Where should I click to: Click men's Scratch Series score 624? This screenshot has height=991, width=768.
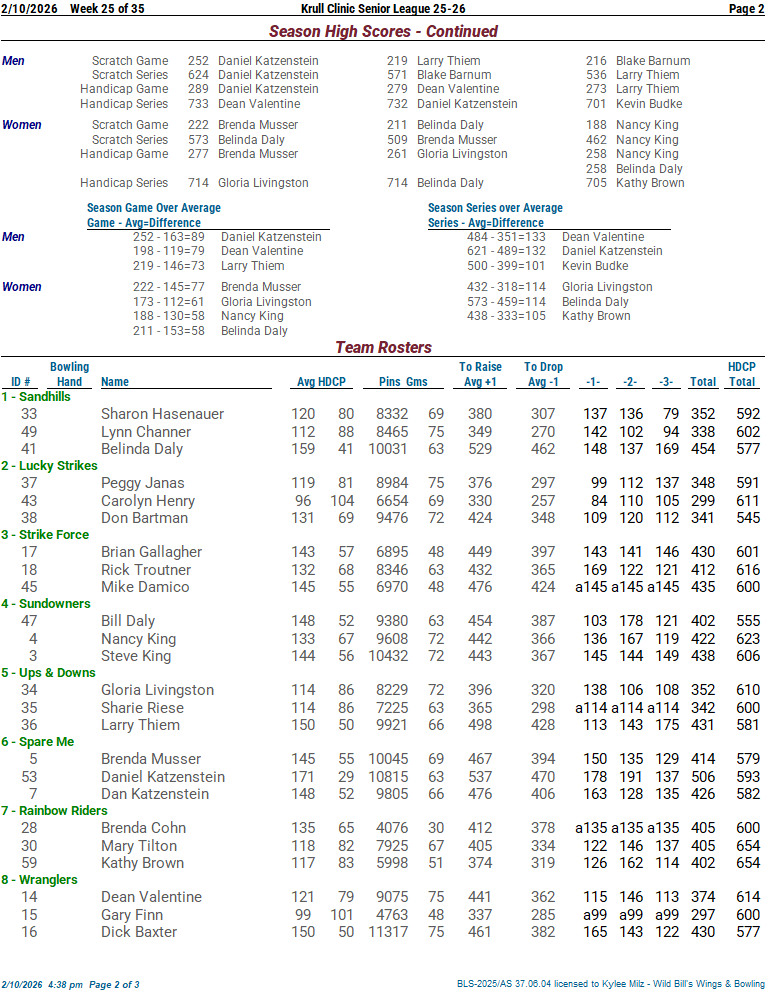198,75
